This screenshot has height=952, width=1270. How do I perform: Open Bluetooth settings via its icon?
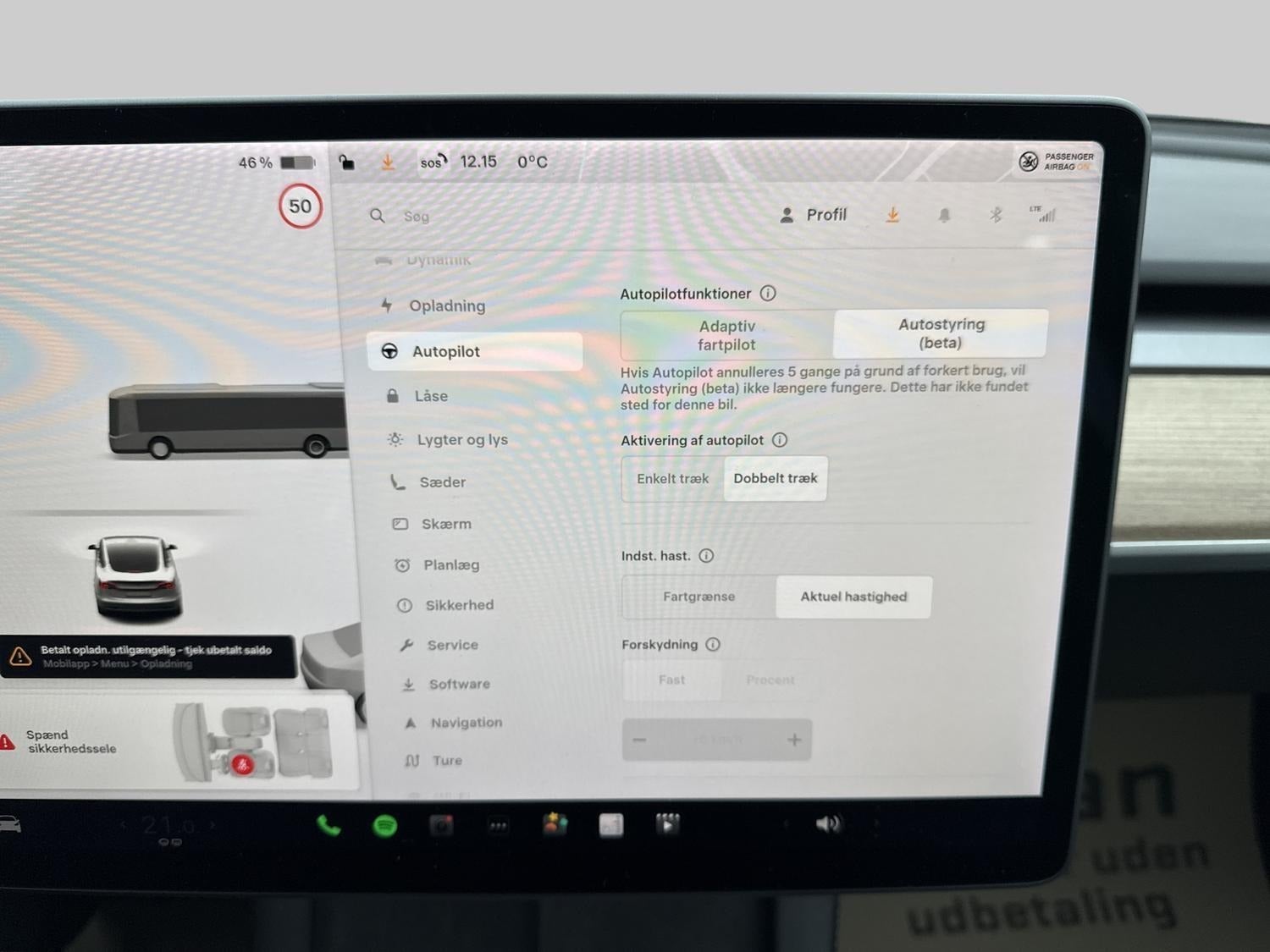(996, 215)
